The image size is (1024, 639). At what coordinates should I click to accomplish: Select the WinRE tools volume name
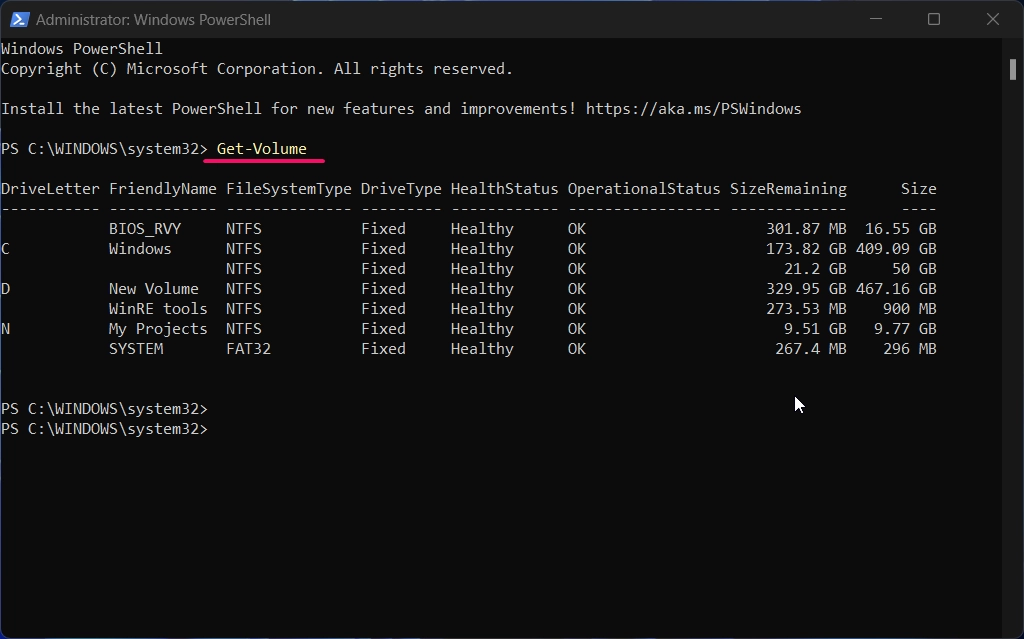pyautogui.click(x=158, y=309)
